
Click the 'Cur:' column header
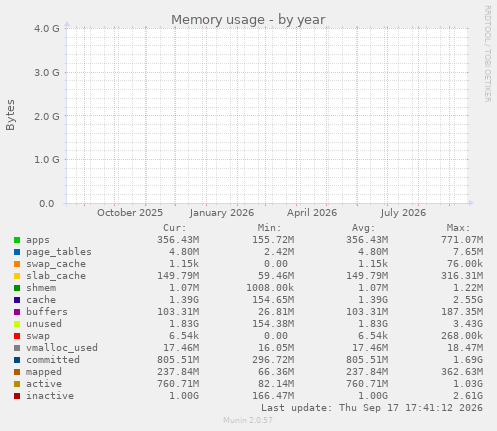175,228
